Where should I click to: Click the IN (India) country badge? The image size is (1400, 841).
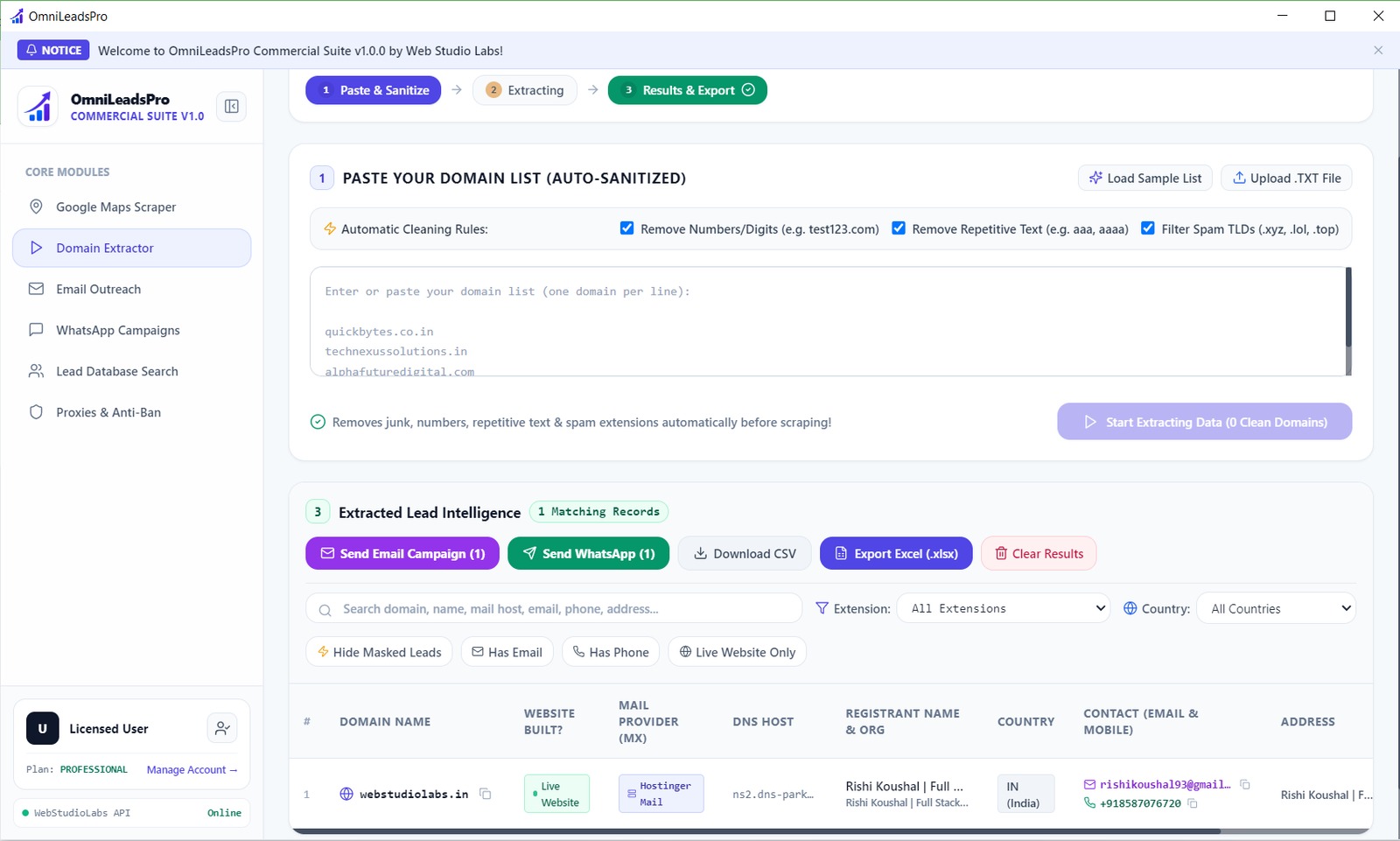click(x=1025, y=794)
